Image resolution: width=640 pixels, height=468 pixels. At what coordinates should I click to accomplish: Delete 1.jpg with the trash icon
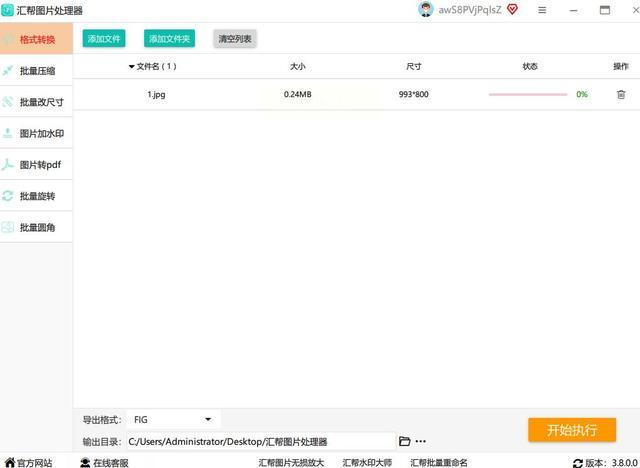coord(621,95)
